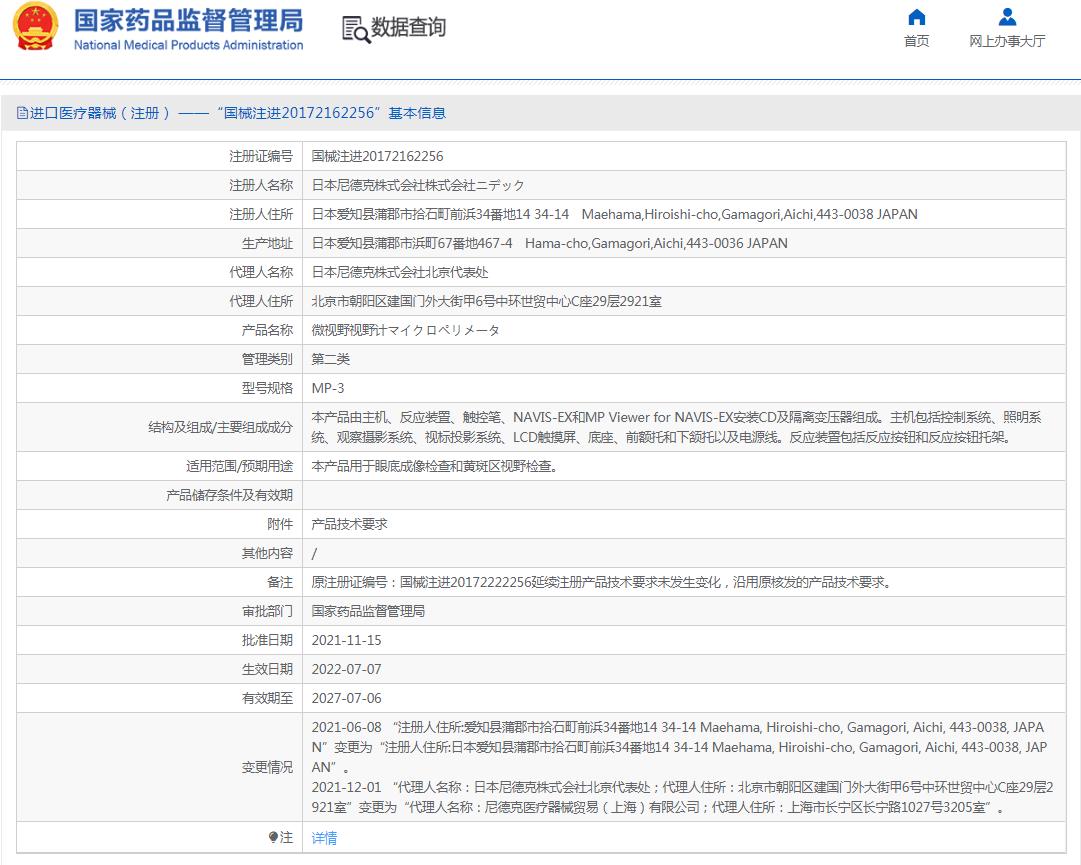The width and height of the screenshot is (1081, 865).
Task: Select registration number 国械注进20172162256 value
Action: (377, 156)
